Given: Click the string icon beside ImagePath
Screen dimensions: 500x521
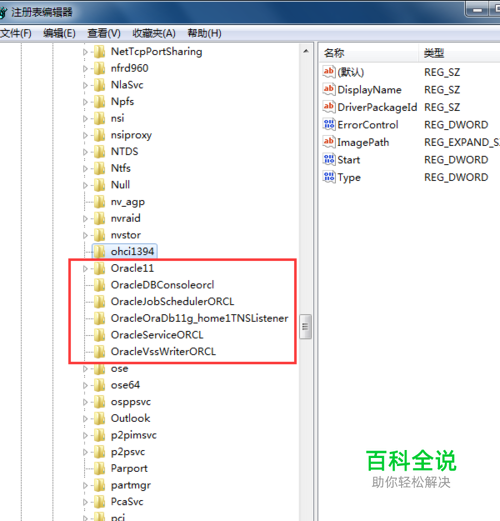Looking at the screenshot, I should [x=329, y=142].
